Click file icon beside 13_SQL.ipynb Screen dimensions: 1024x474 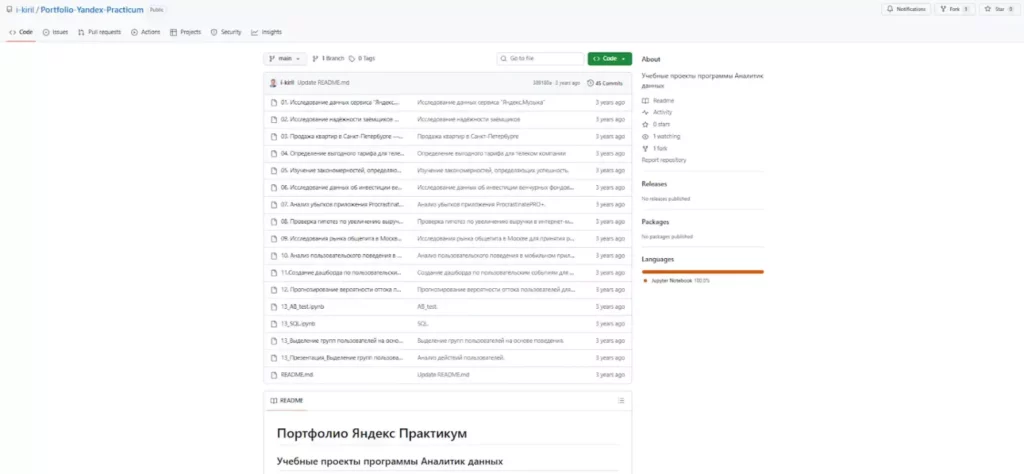274,323
